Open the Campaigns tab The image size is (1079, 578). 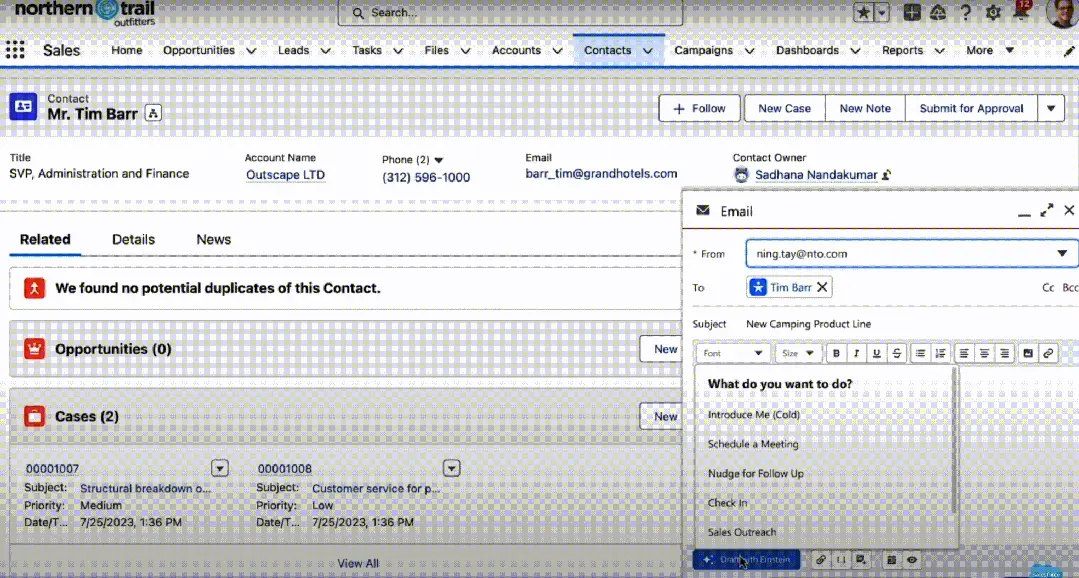click(703, 50)
